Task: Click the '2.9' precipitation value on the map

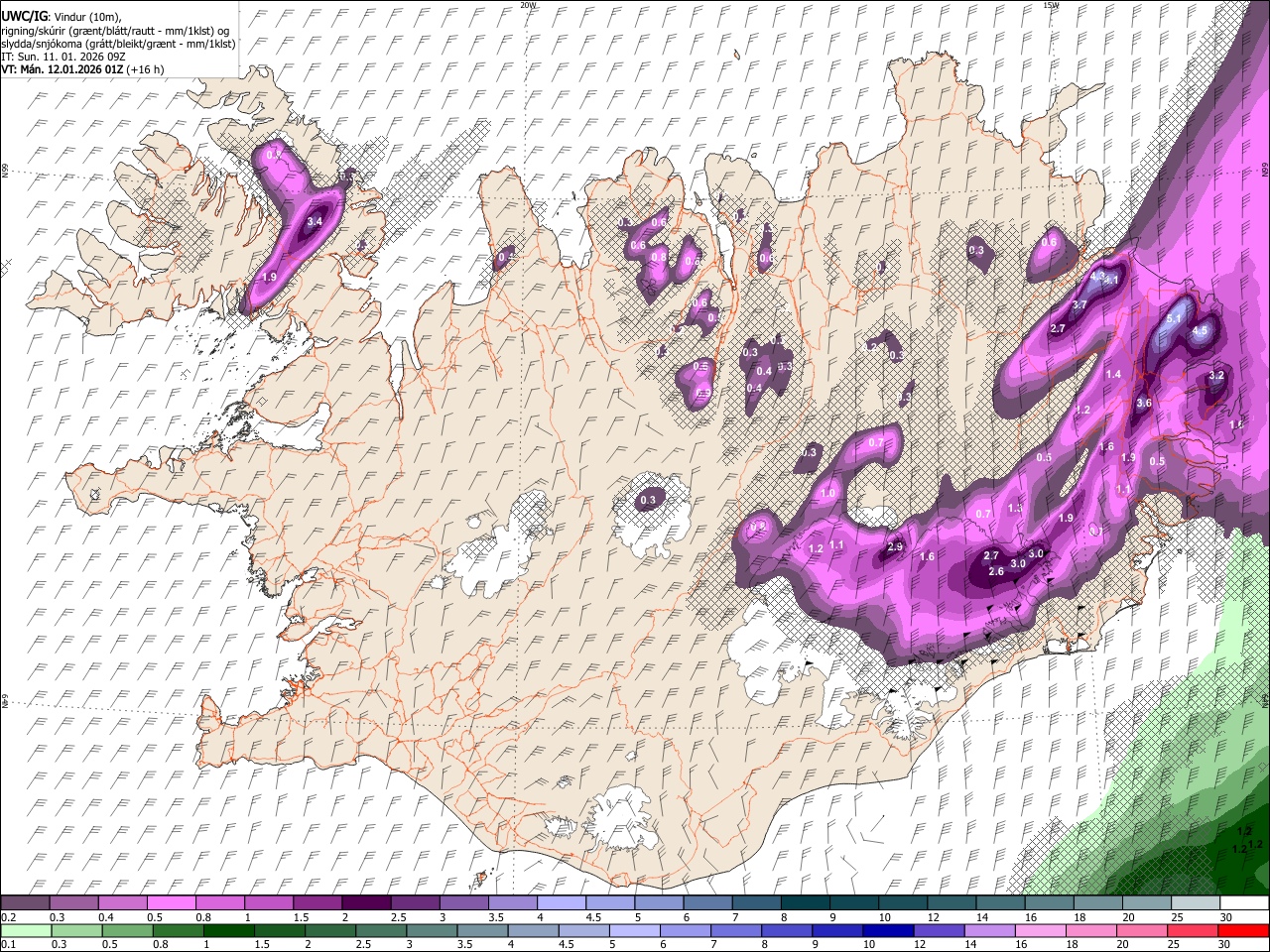Action: click(895, 547)
